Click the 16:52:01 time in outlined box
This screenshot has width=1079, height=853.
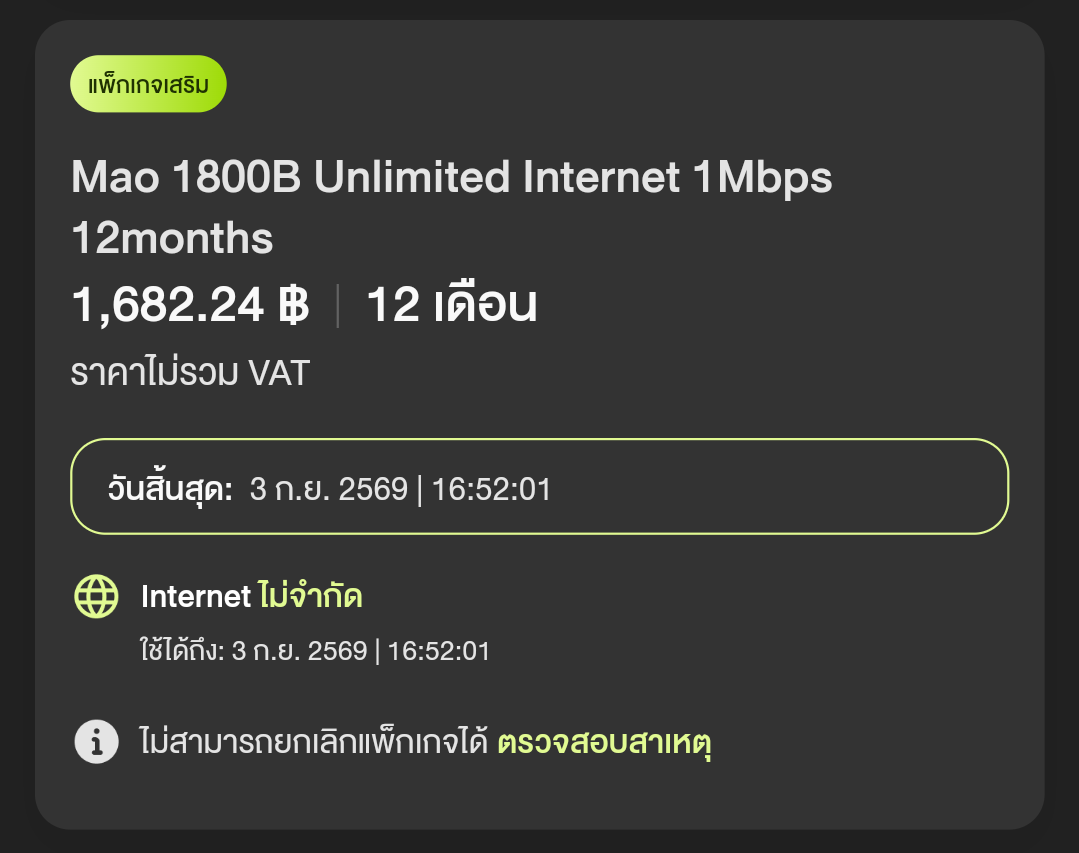coord(491,489)
